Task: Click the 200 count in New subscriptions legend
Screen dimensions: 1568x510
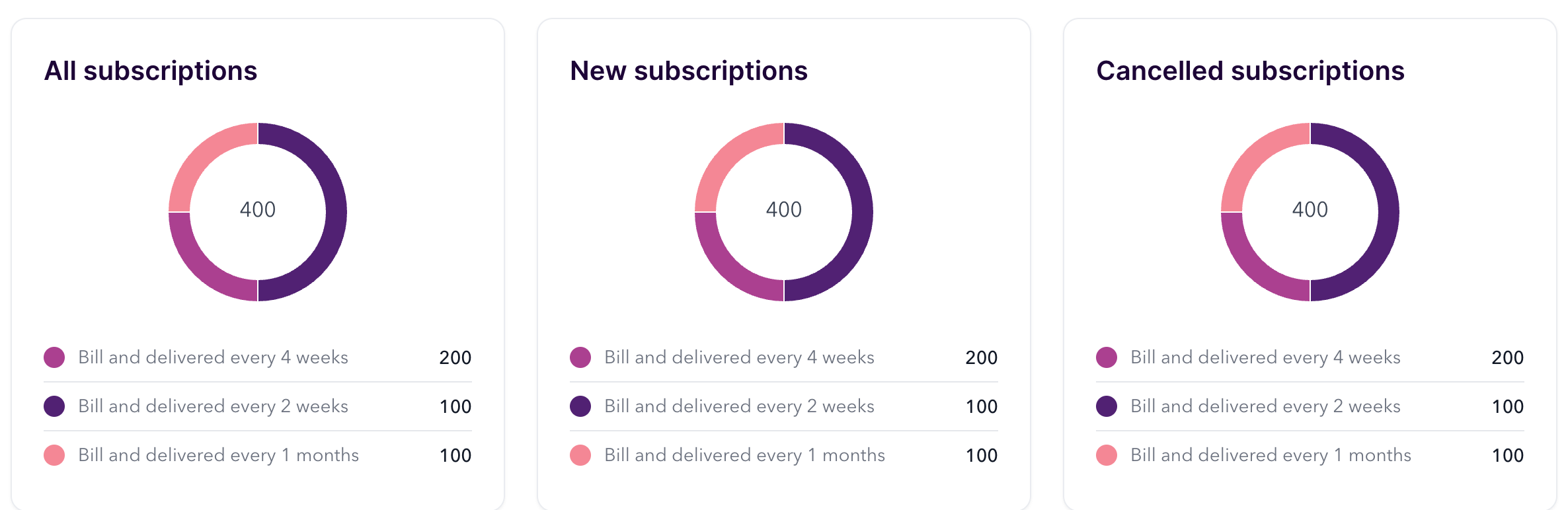Action: click(982, 358)
